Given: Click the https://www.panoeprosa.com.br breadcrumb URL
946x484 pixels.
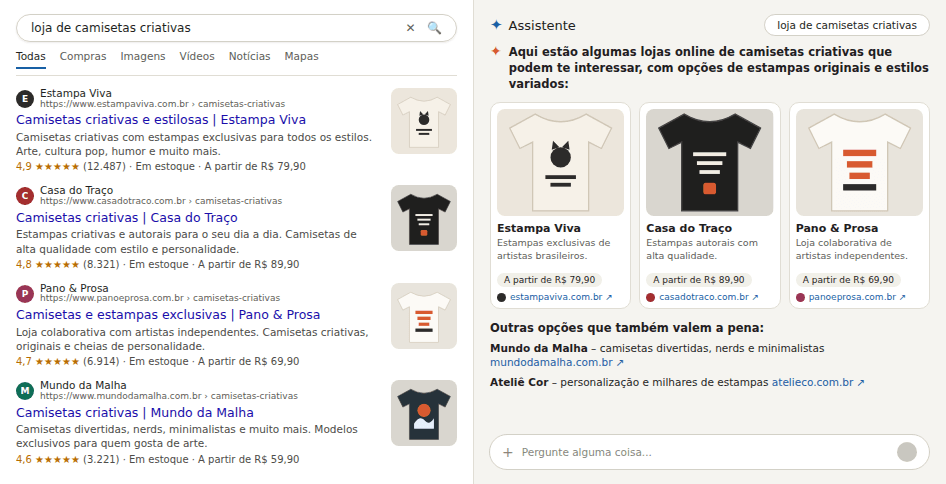Looking at the screenshot, I should click(160, 298).
